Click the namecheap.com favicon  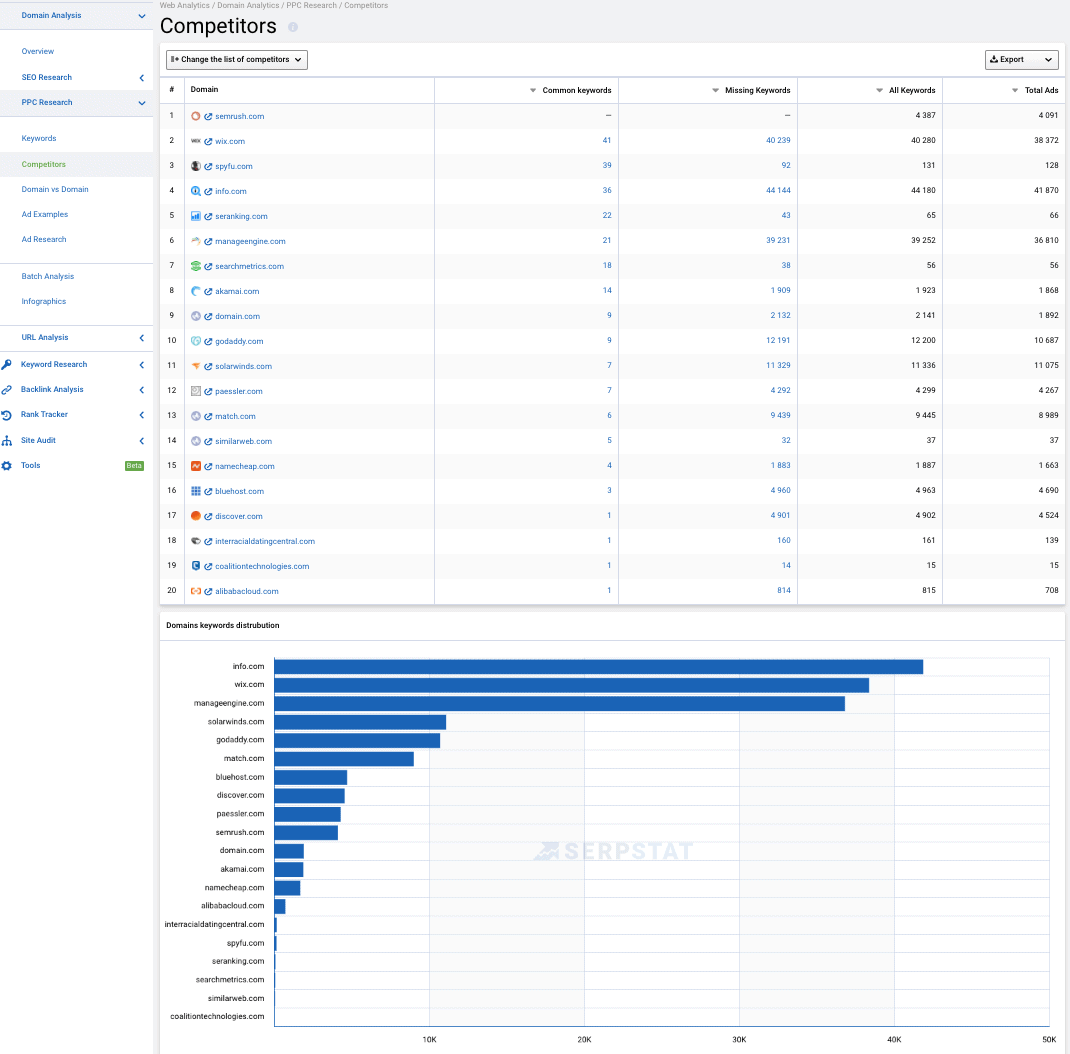[x=196, y=466]
